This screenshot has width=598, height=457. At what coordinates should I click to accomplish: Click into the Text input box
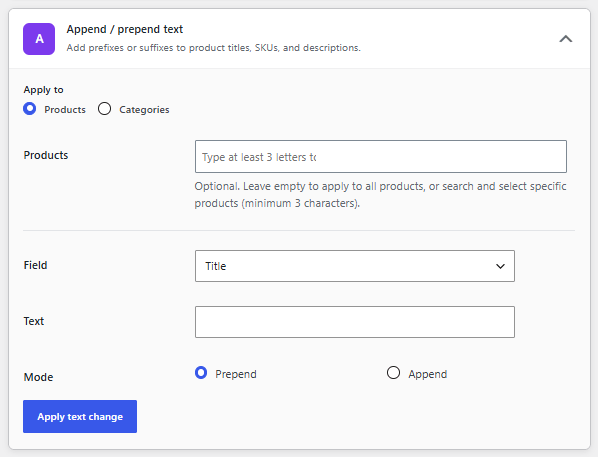[x=355, y=322]
